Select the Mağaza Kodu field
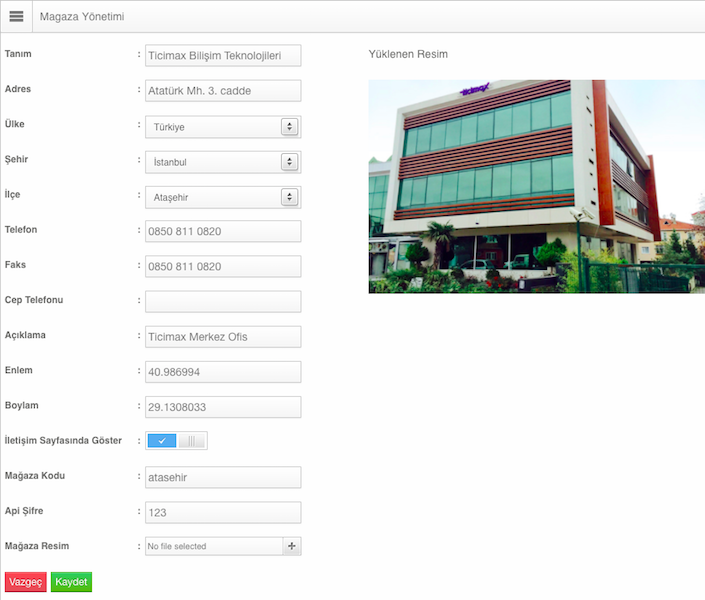705x600 pixels. [223, 478]
